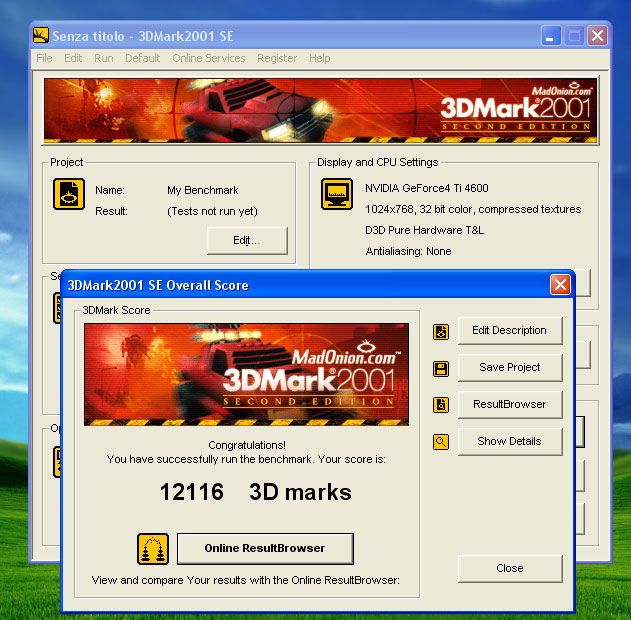Open the Online Services menu
Viewport: 631px width, 620px height.
tap(208, 58)
